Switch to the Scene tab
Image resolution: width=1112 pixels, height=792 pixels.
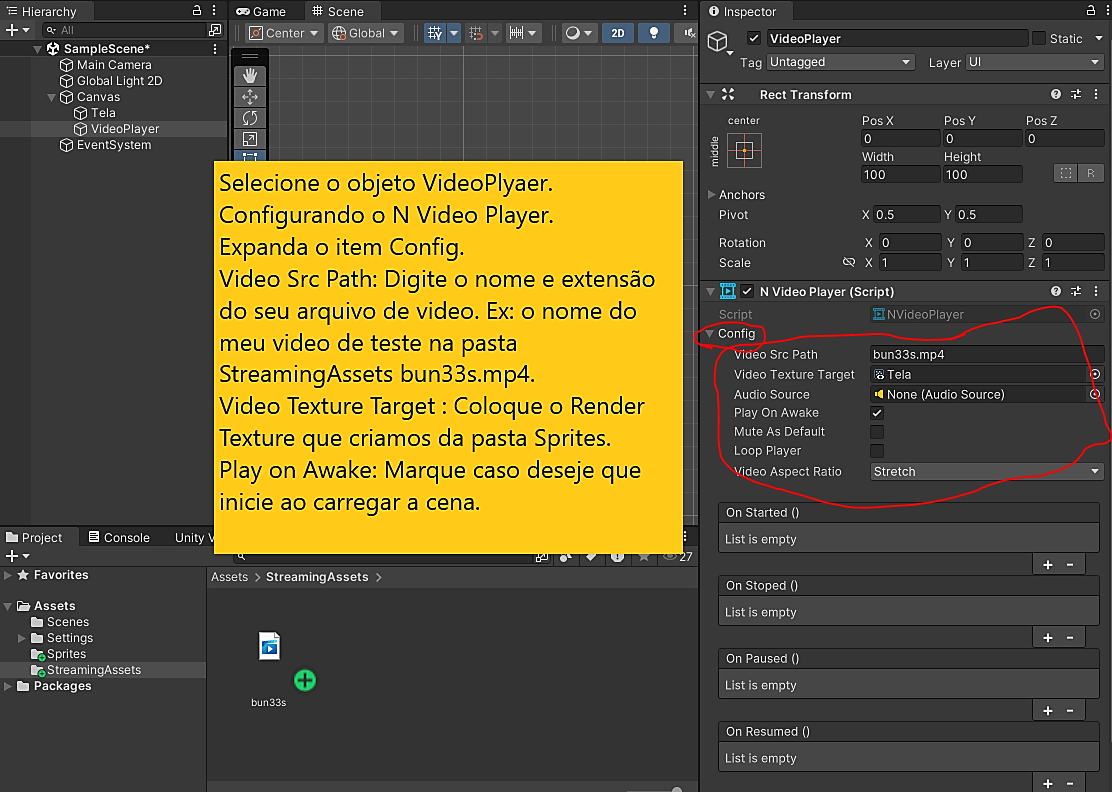click(x=338, y=11)
